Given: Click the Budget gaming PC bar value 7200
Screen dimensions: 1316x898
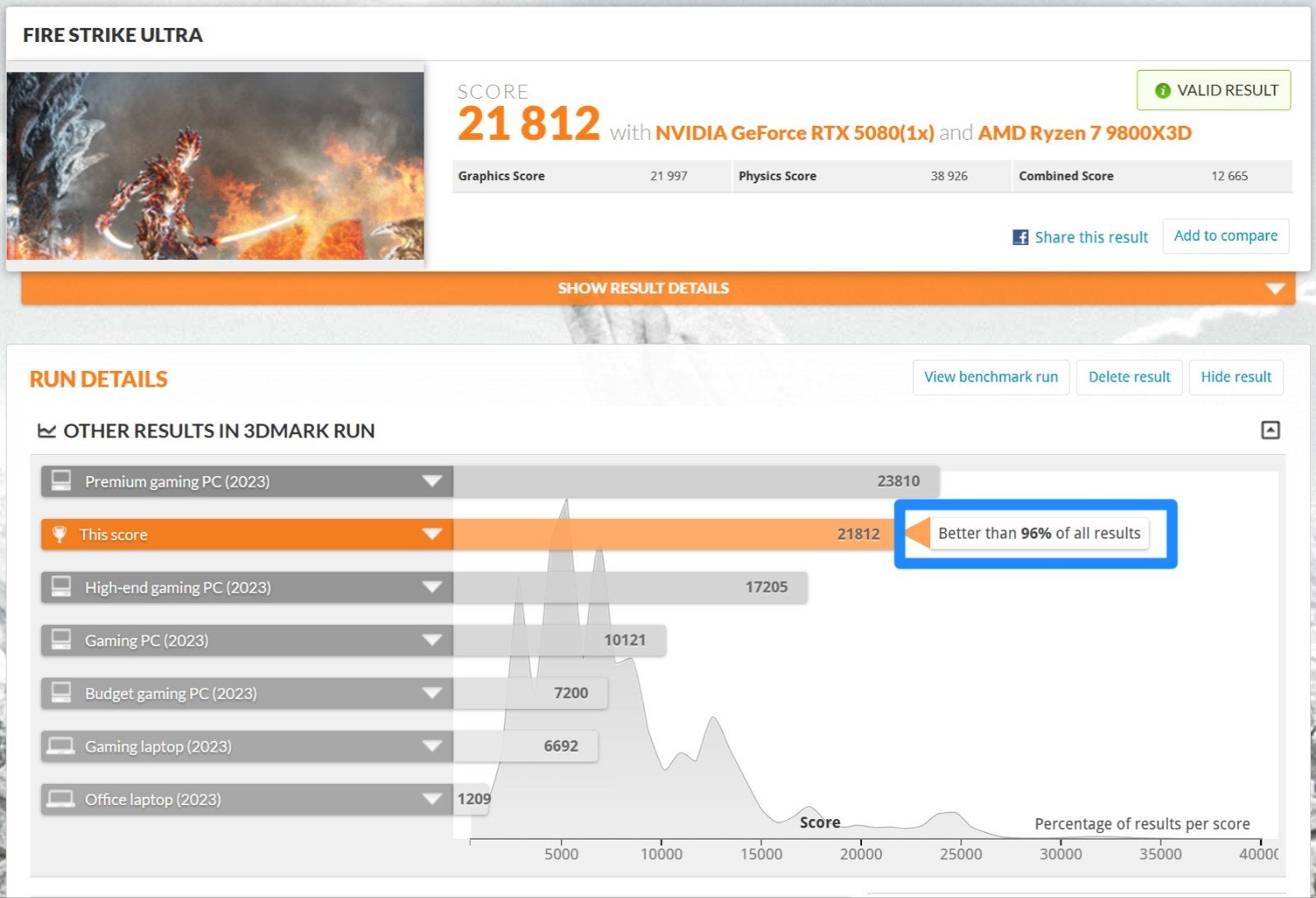Looking at the screenshot, I should pos(571,693).
